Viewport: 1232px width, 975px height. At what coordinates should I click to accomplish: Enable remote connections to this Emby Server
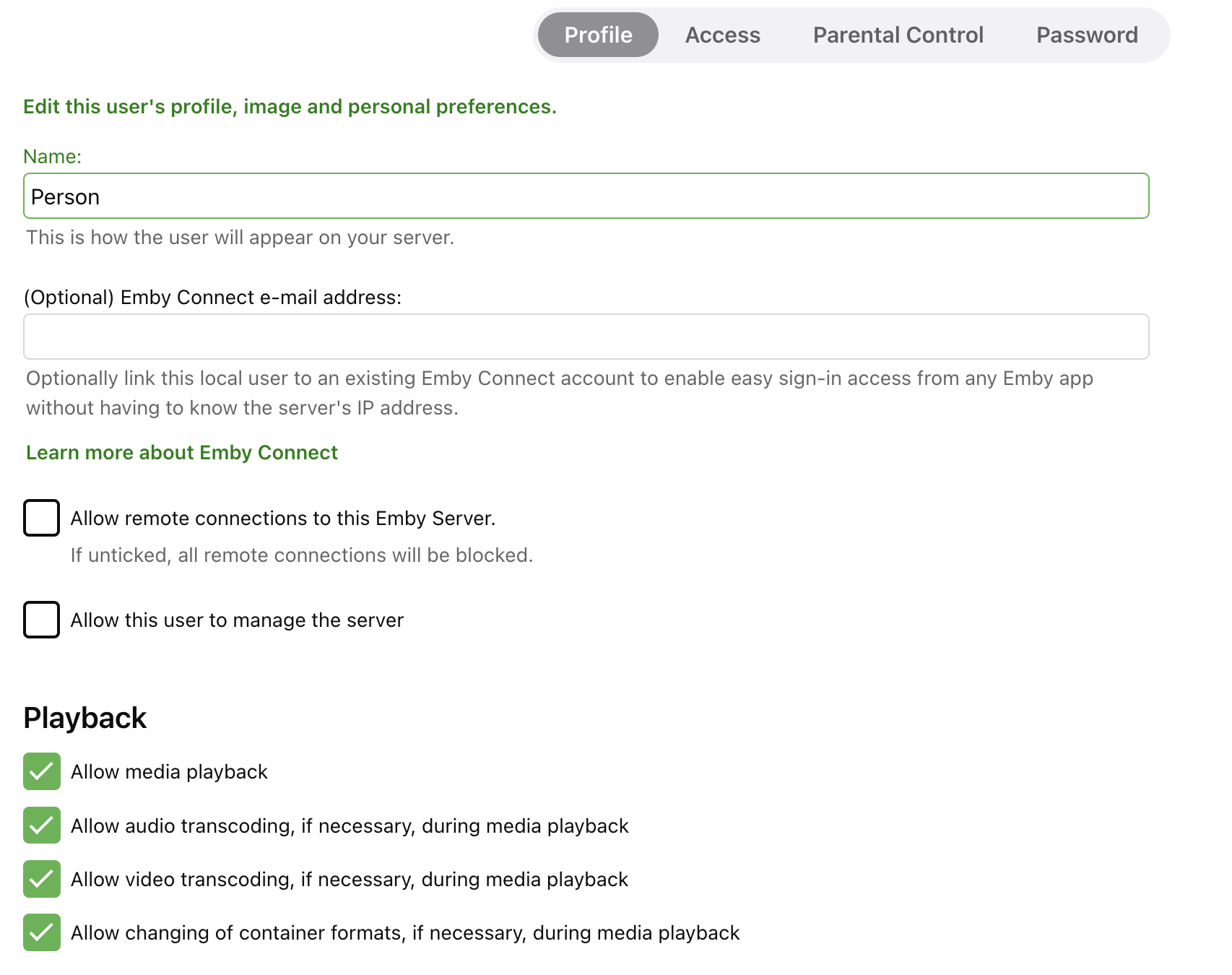[42, 518]
